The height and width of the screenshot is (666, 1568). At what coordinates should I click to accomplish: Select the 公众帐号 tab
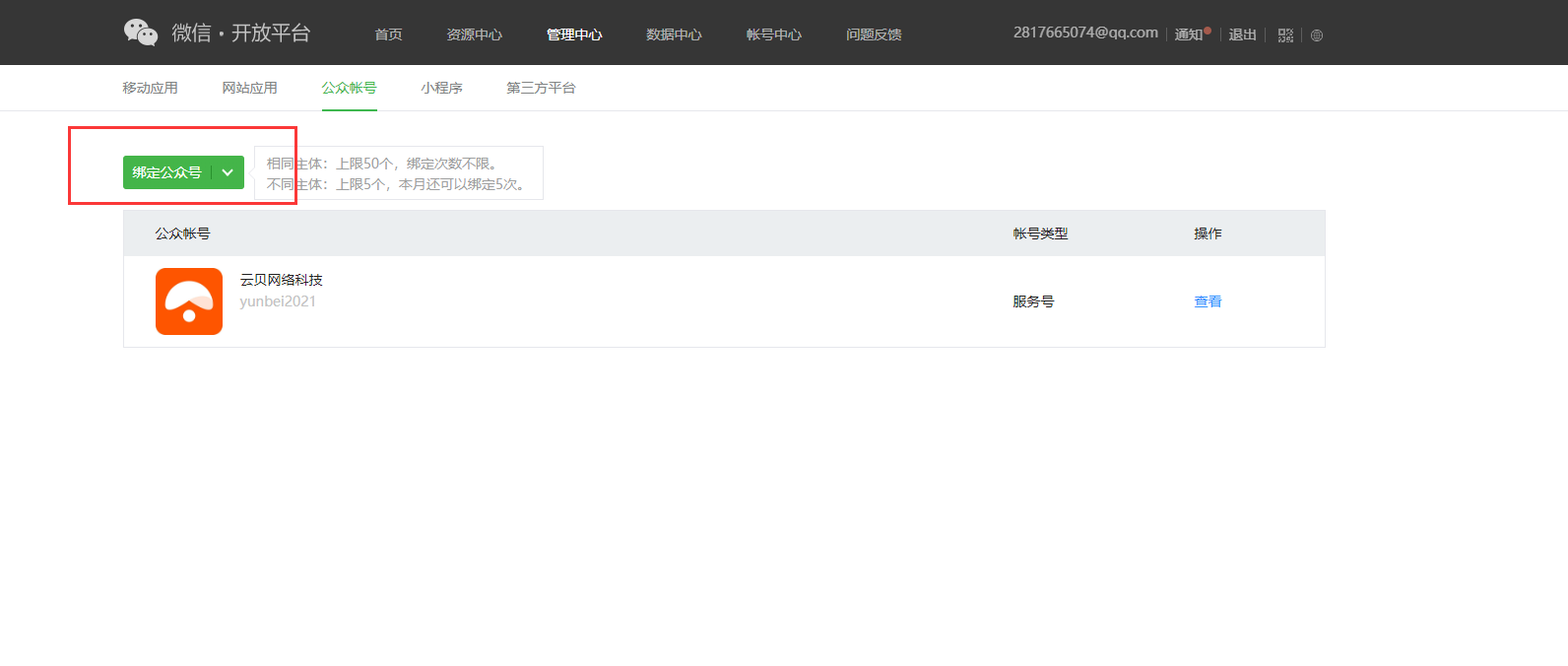(349, 88)
